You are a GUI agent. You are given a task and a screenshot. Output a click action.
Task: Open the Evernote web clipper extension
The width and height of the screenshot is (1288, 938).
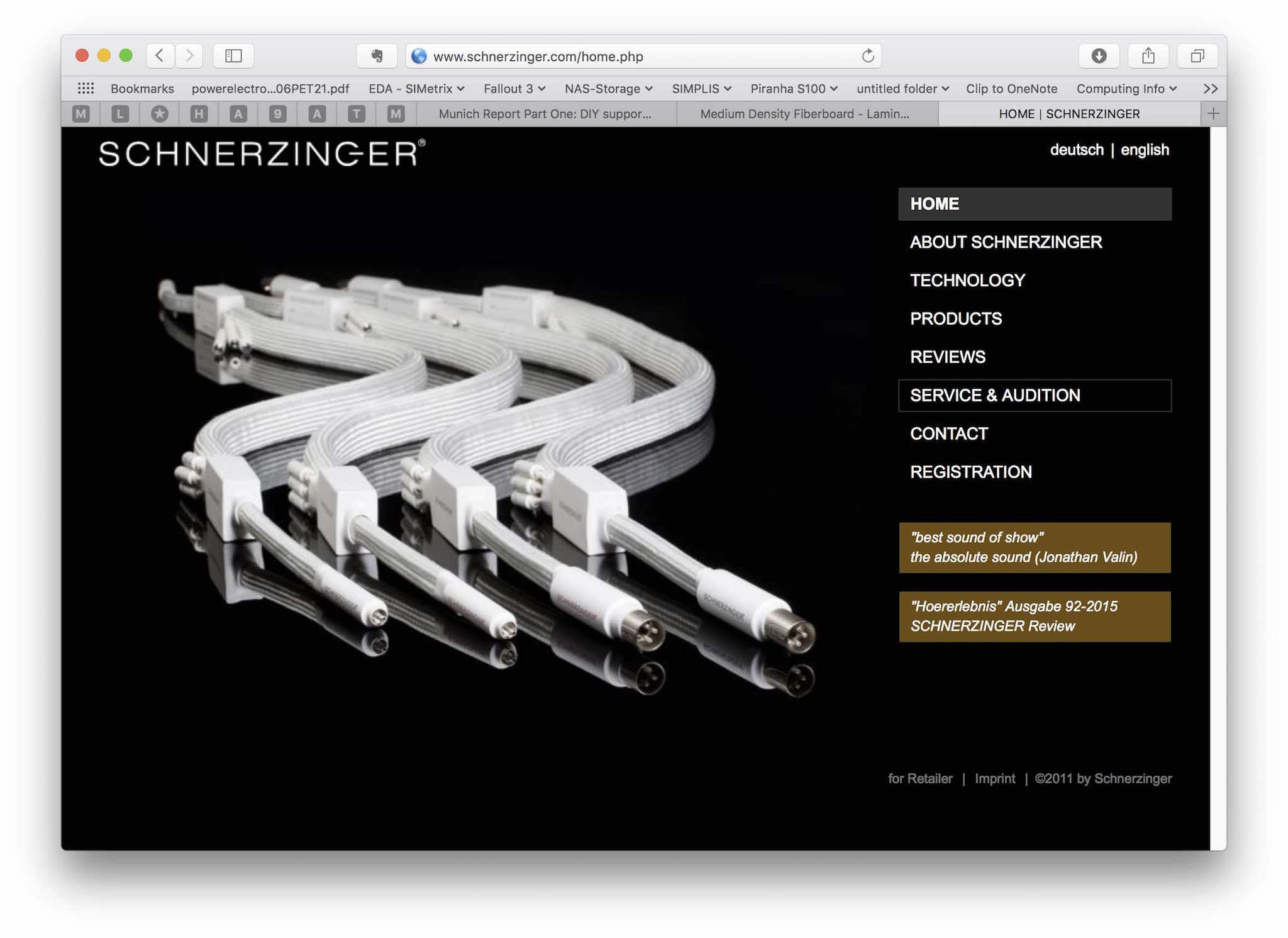click(377, 55)
